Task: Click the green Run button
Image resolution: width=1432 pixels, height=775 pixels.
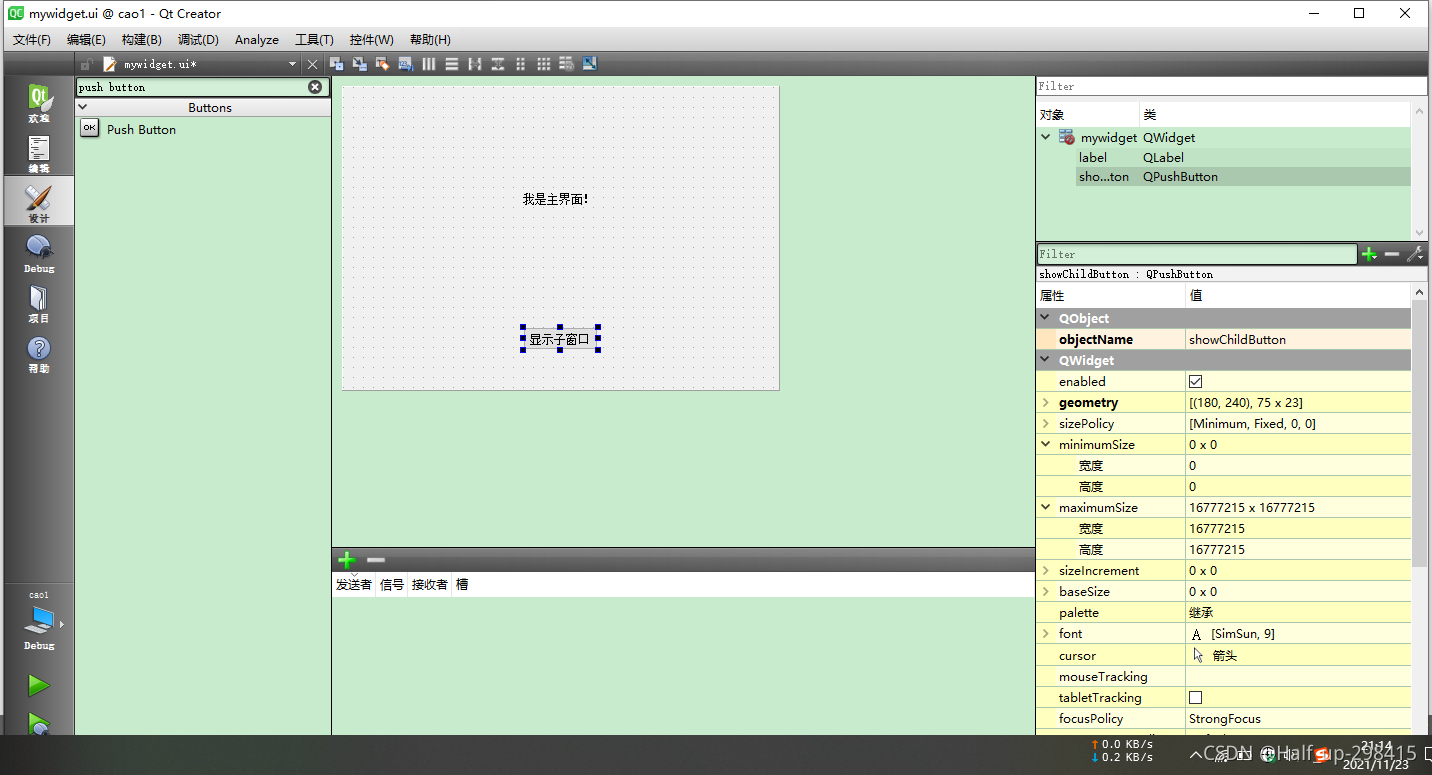Action: point(38,685)
